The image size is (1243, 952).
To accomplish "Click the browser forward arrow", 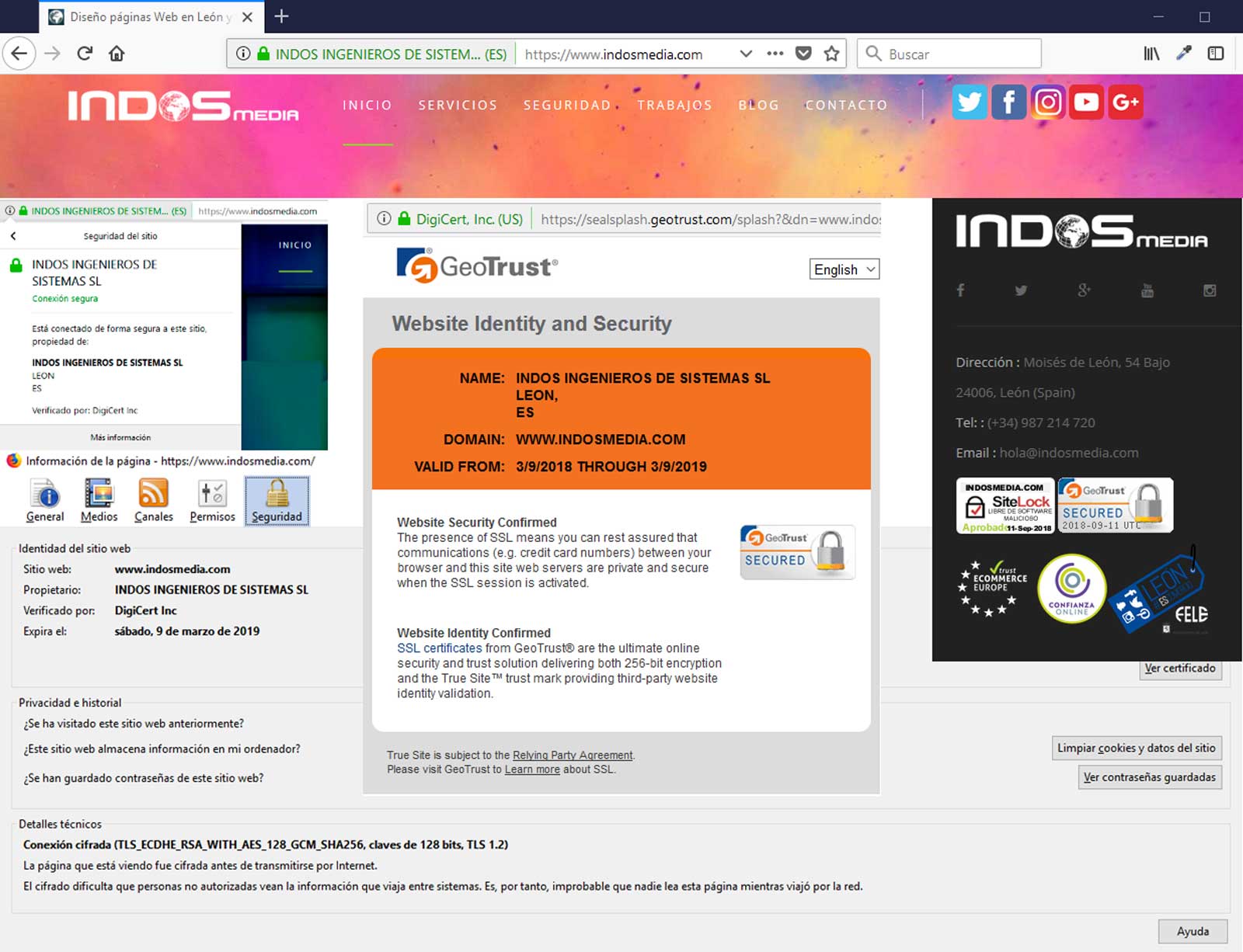I will point(52,54).
